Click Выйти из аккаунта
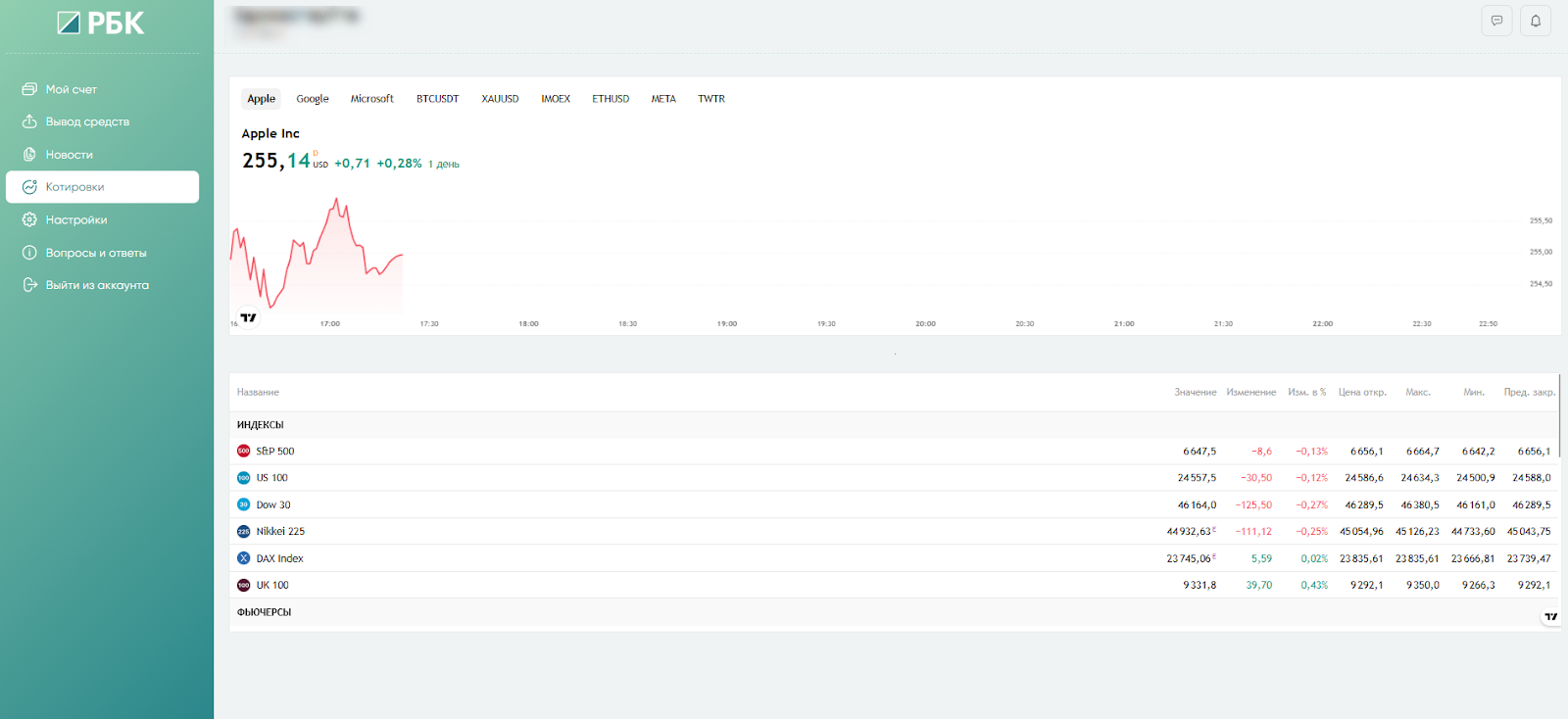This screenshot has width=1568, height=719. [103, 285]
